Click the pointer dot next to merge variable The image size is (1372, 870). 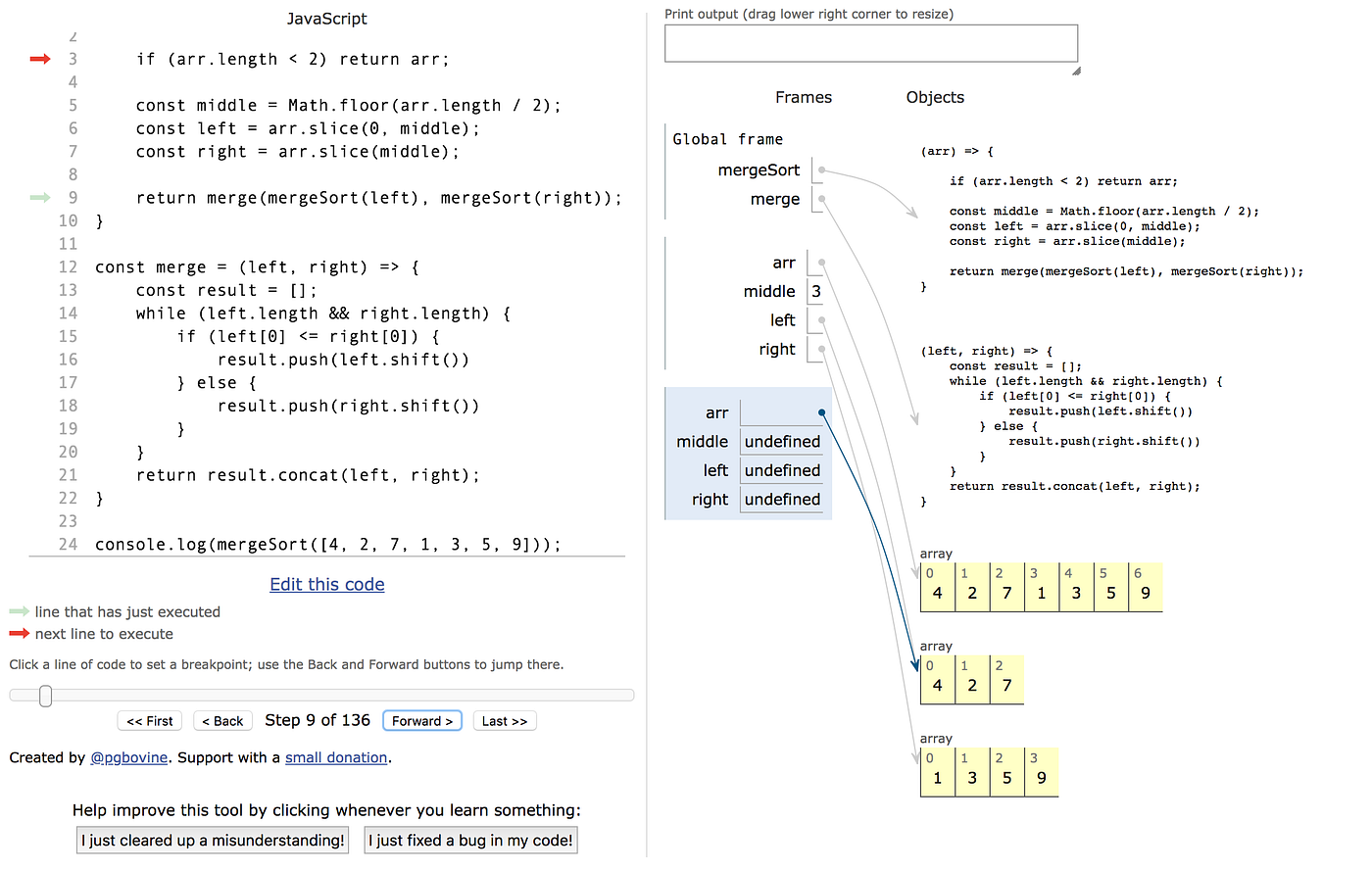point(819,198)
